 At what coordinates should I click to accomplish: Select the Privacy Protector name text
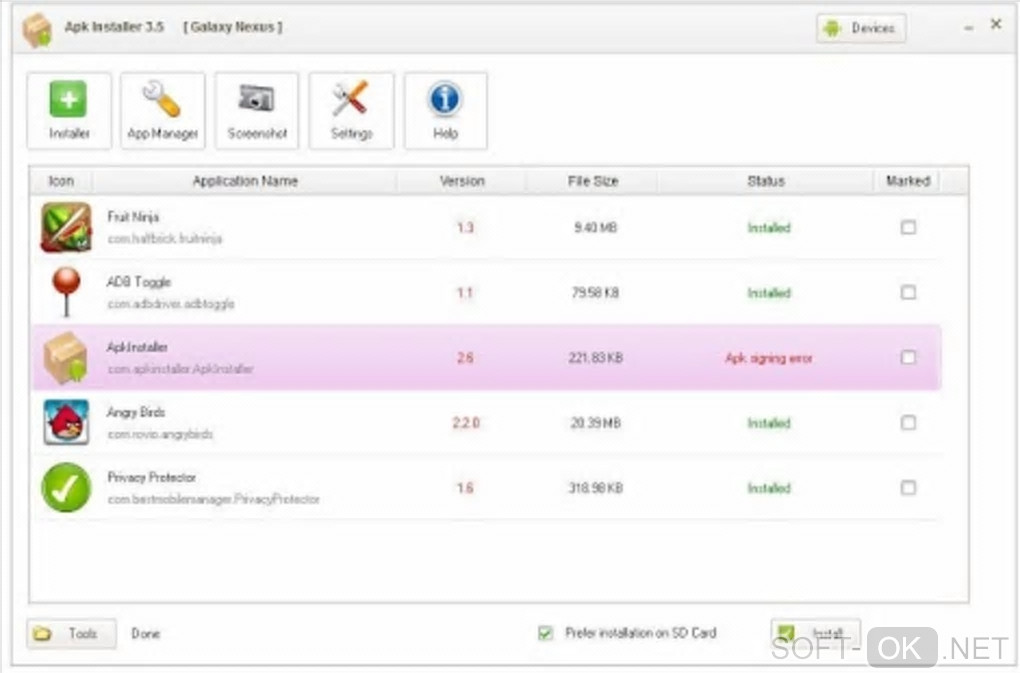click(x=152, y=477)
